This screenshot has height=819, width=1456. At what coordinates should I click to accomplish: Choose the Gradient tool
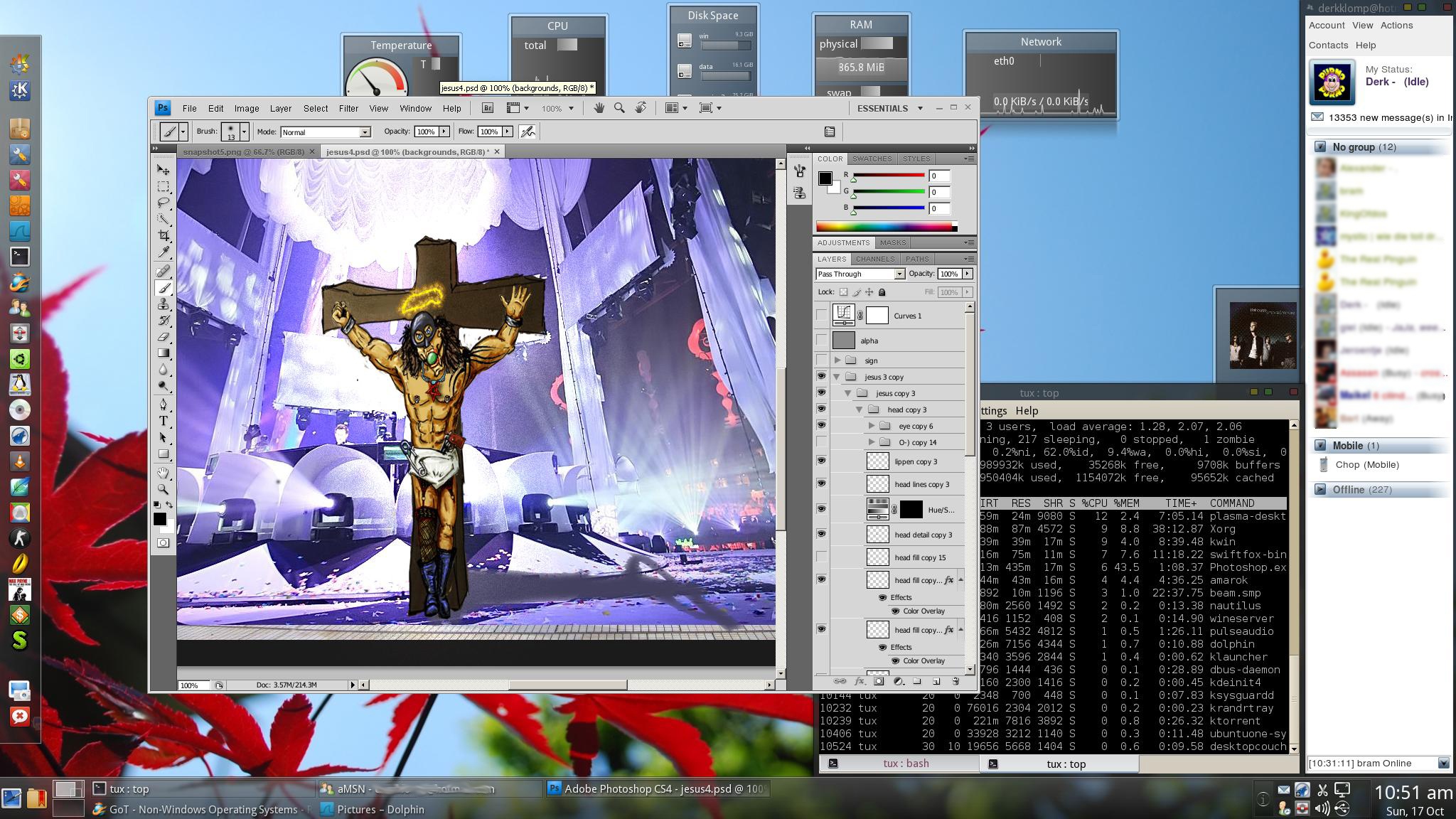point(164,353)
